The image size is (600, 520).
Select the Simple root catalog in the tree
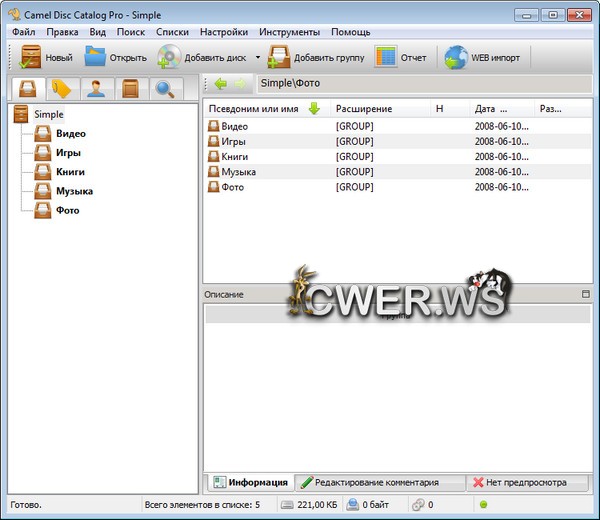click(49, 114)
